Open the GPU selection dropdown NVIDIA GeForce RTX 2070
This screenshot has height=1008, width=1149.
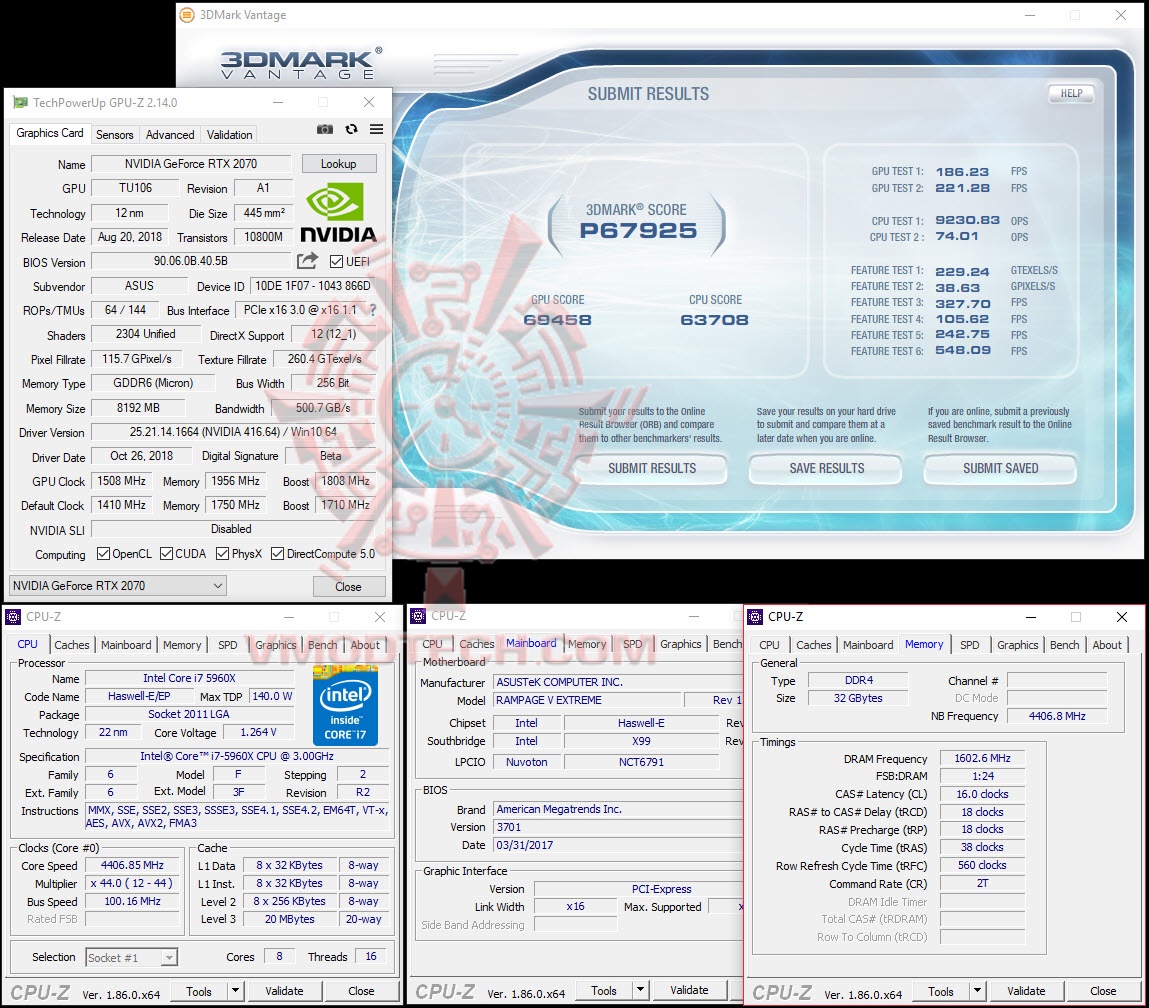tap(117, 585)
